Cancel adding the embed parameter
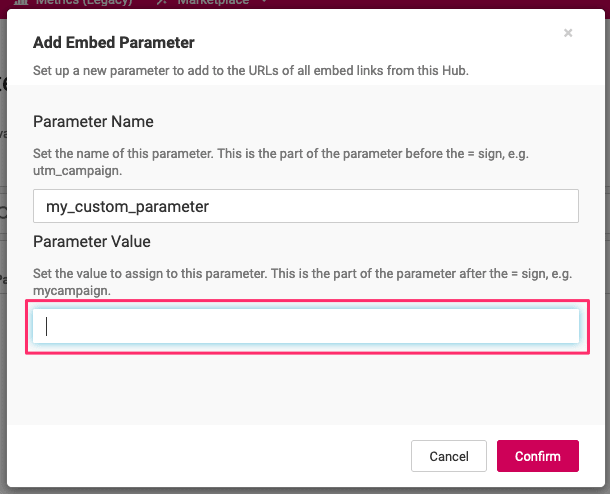The width and height of the screenshot is (610, 494). pos(449,456)
